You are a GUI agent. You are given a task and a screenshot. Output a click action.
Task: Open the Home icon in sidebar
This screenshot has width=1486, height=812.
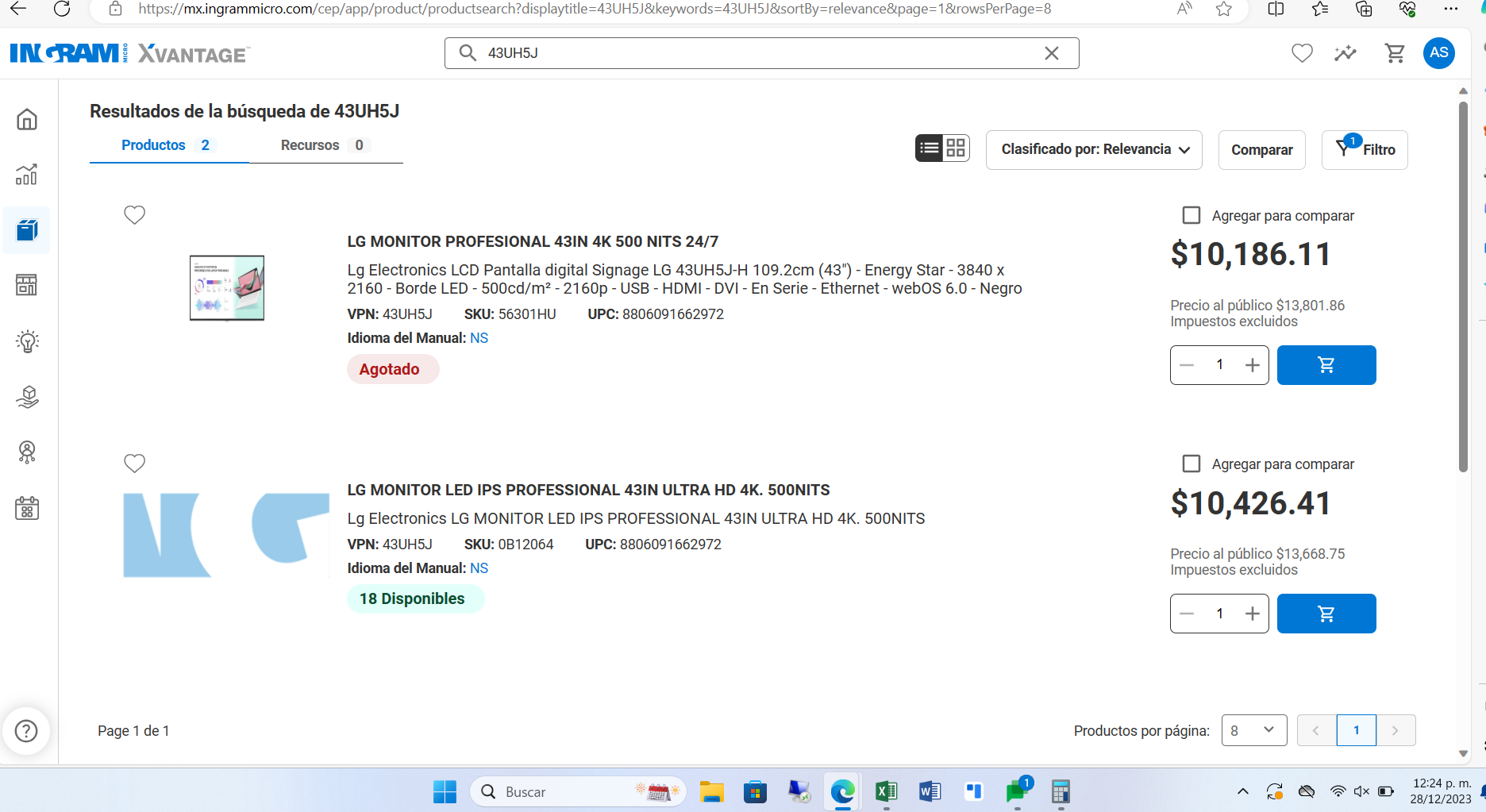[x=27, y=120]
